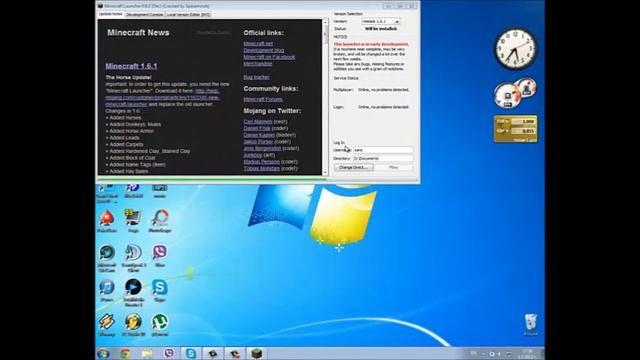Viewport: 640px width, 360px height.
Task: Open the Version selection dropdown
Action: 380,21
